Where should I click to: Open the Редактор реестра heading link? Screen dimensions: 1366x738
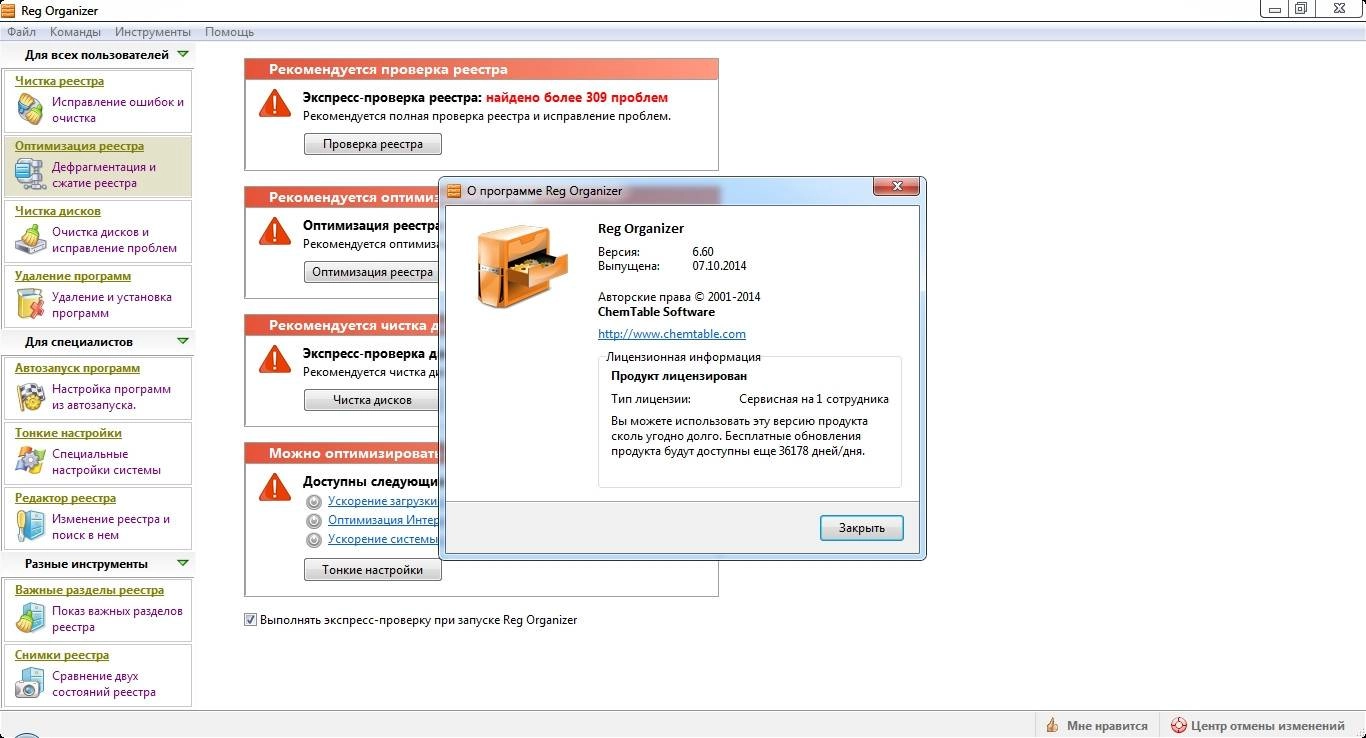pos(65,498)
